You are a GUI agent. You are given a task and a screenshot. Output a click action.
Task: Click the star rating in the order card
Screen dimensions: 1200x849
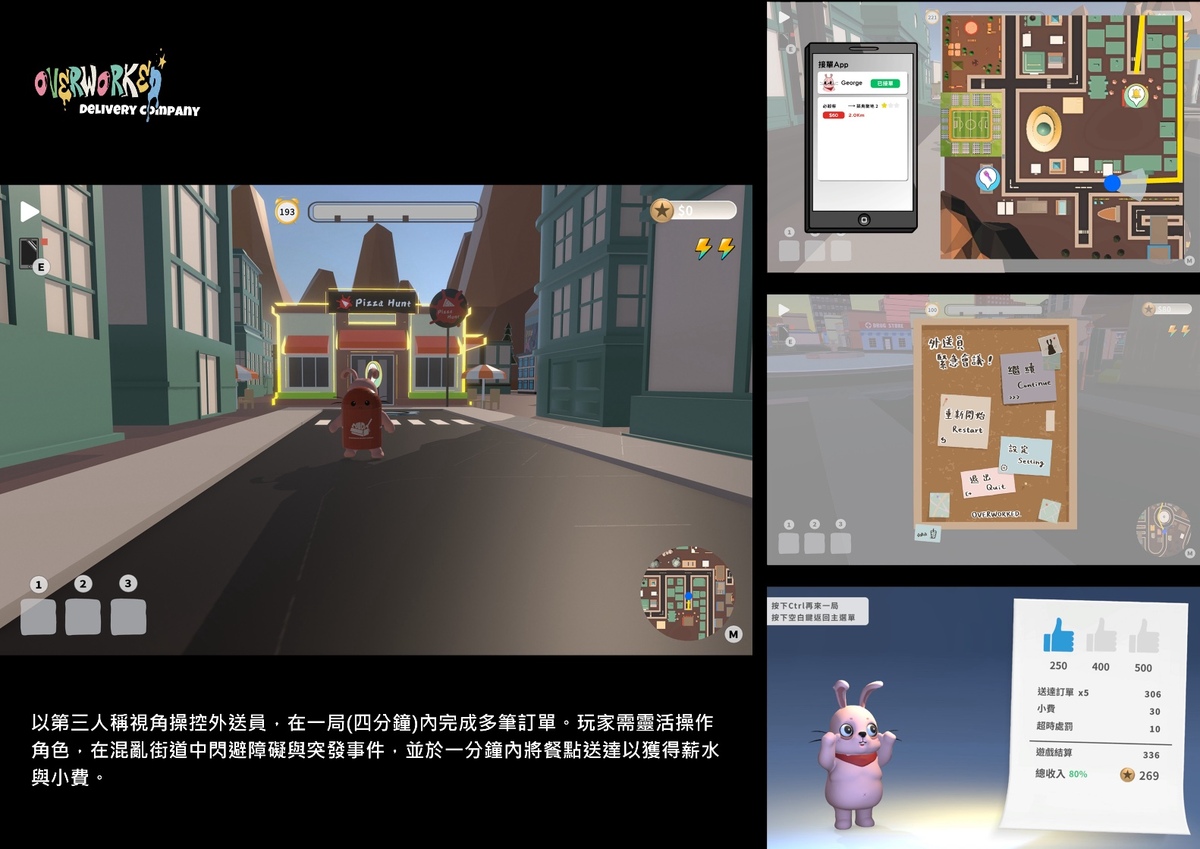[890, 104]
